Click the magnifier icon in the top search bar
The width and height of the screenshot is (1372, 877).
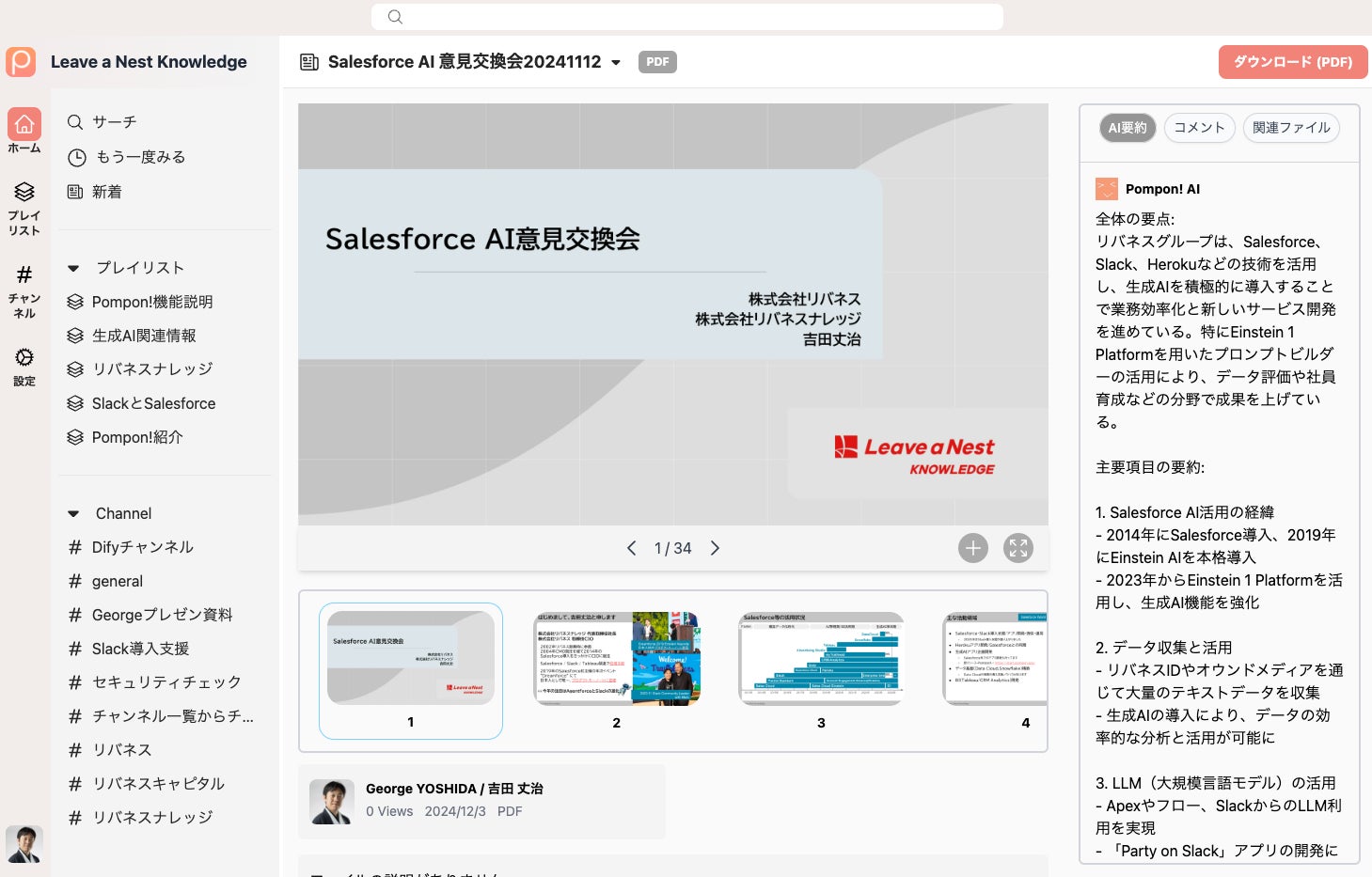395,17
